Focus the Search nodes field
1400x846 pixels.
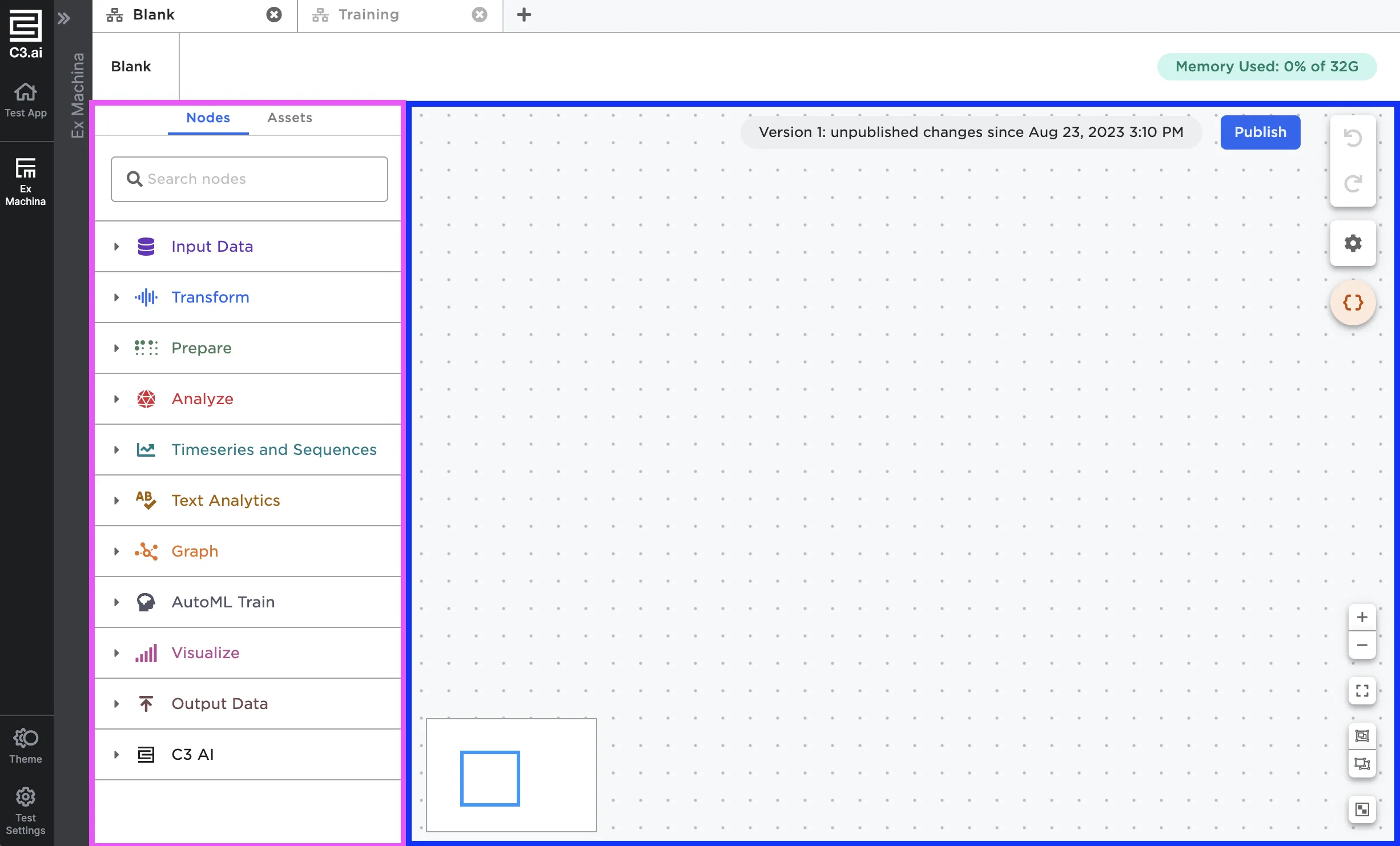pos(250,179)
